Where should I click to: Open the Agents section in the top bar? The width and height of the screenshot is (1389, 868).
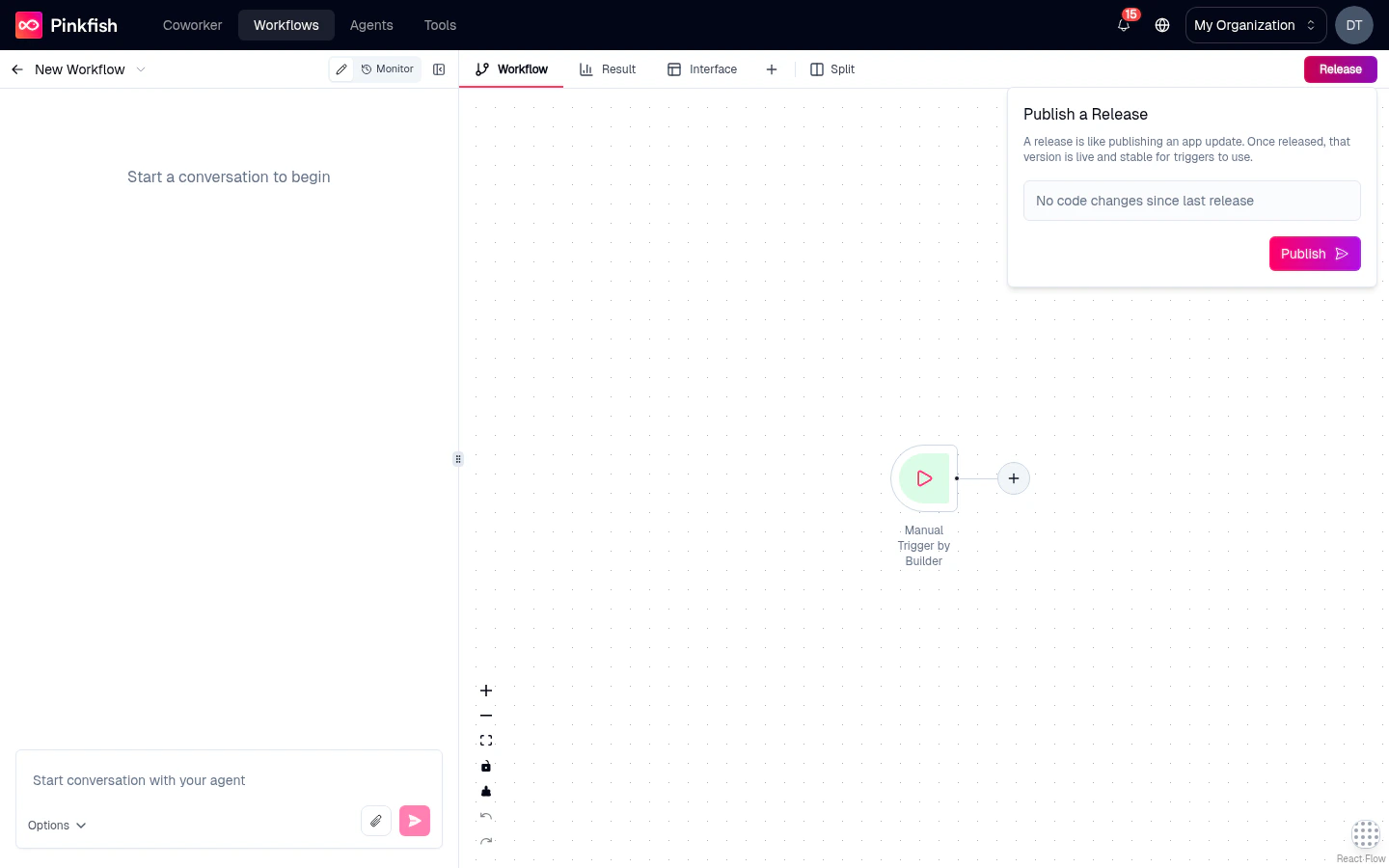point(371,25)
